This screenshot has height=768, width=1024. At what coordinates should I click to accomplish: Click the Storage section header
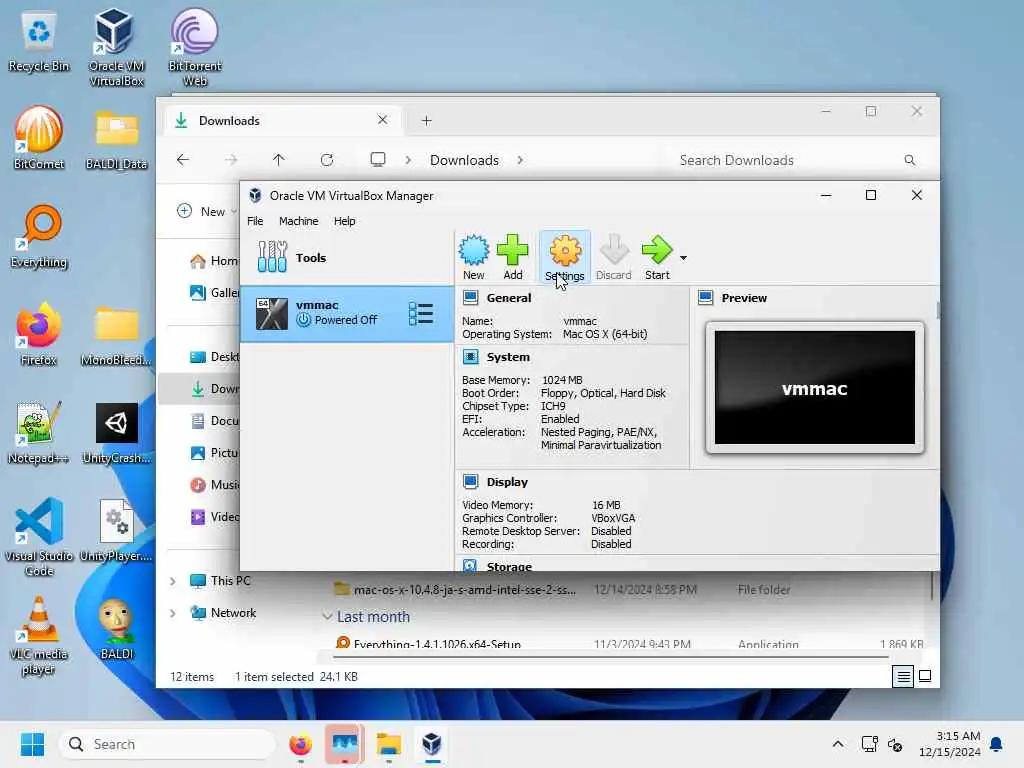tap(509, 566)
